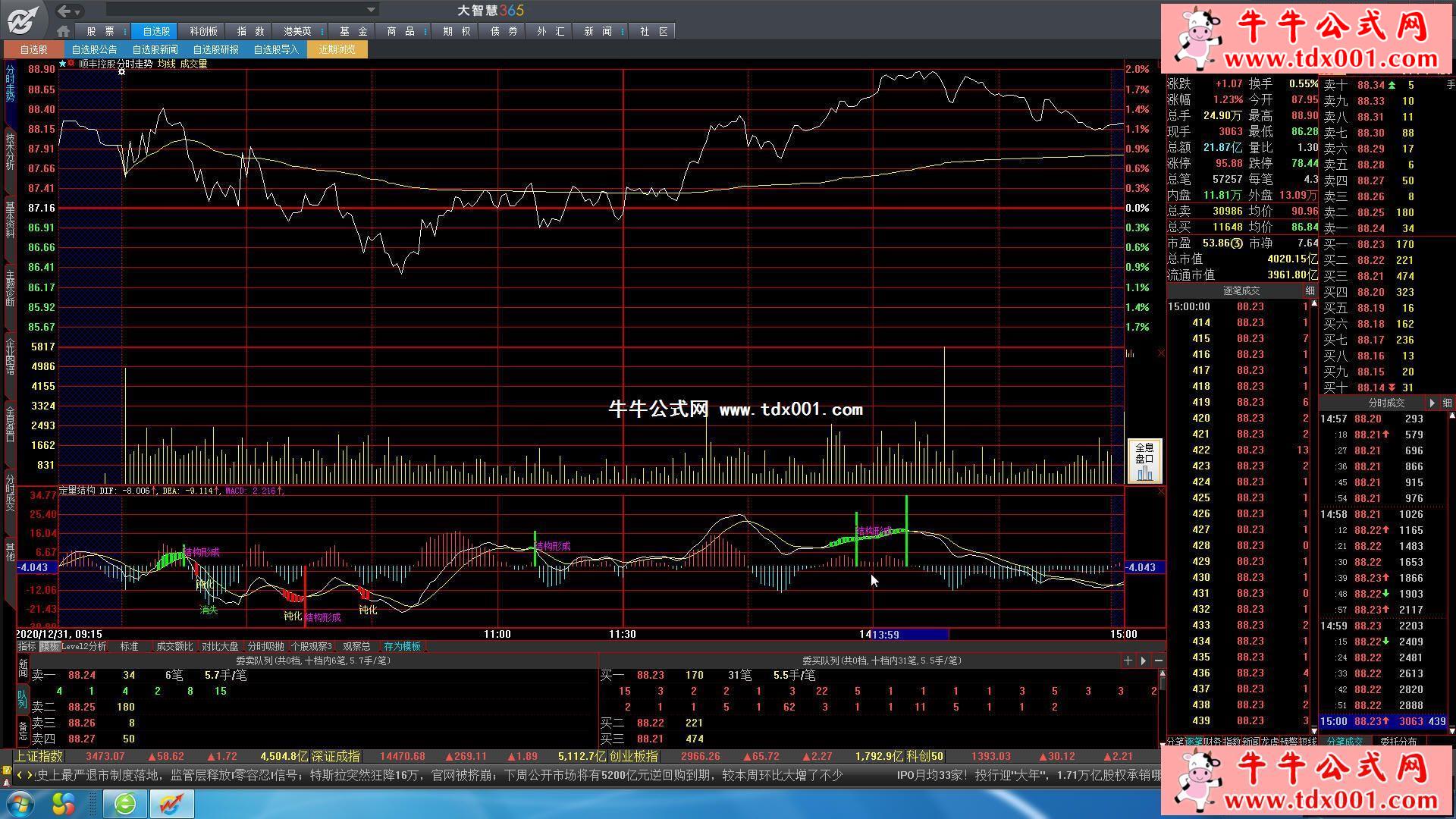Open the 新闻 side tab in the bottom panel
The width and height of the screenshot is (1456, 819).
coord(23,668)
